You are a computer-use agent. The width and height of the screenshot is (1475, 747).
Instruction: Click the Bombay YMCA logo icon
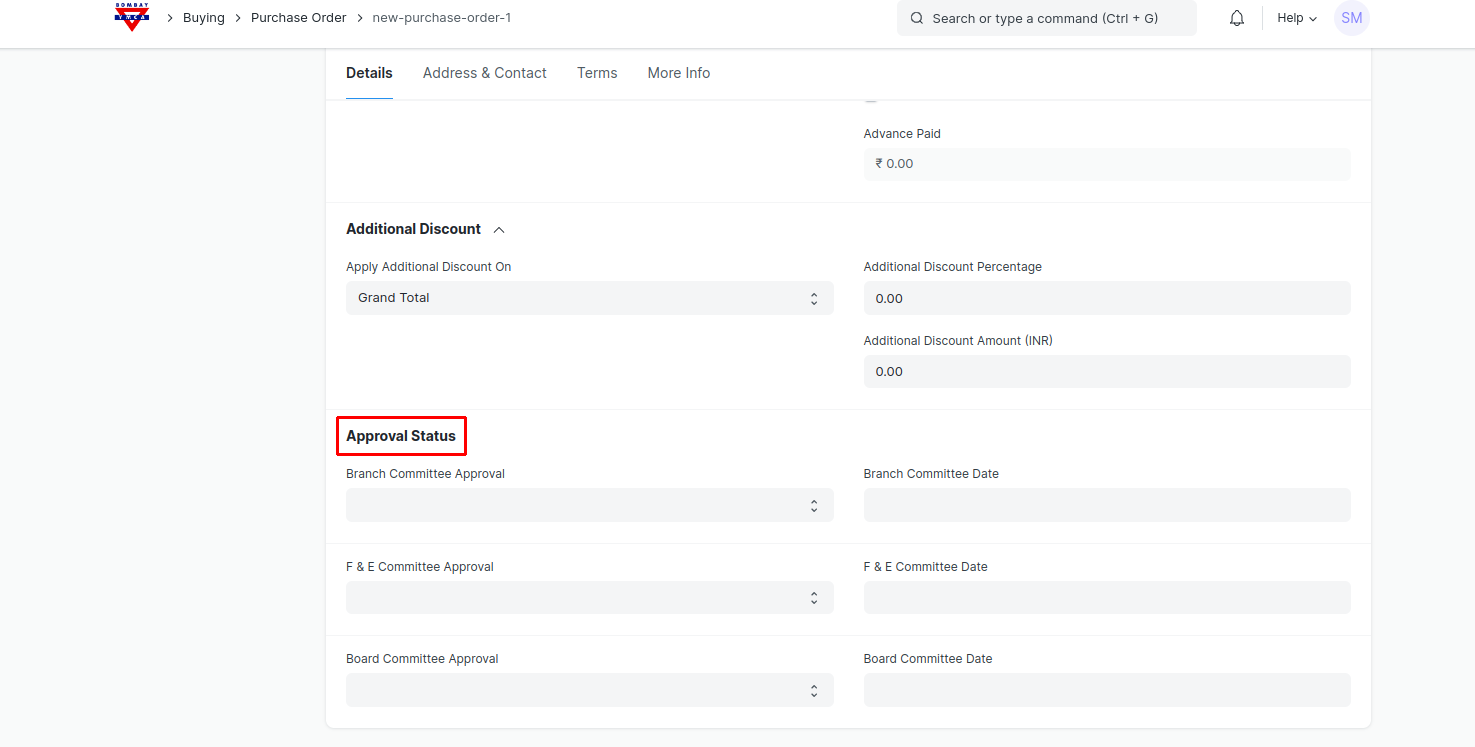pyautogui.click(x=131, y=17)
